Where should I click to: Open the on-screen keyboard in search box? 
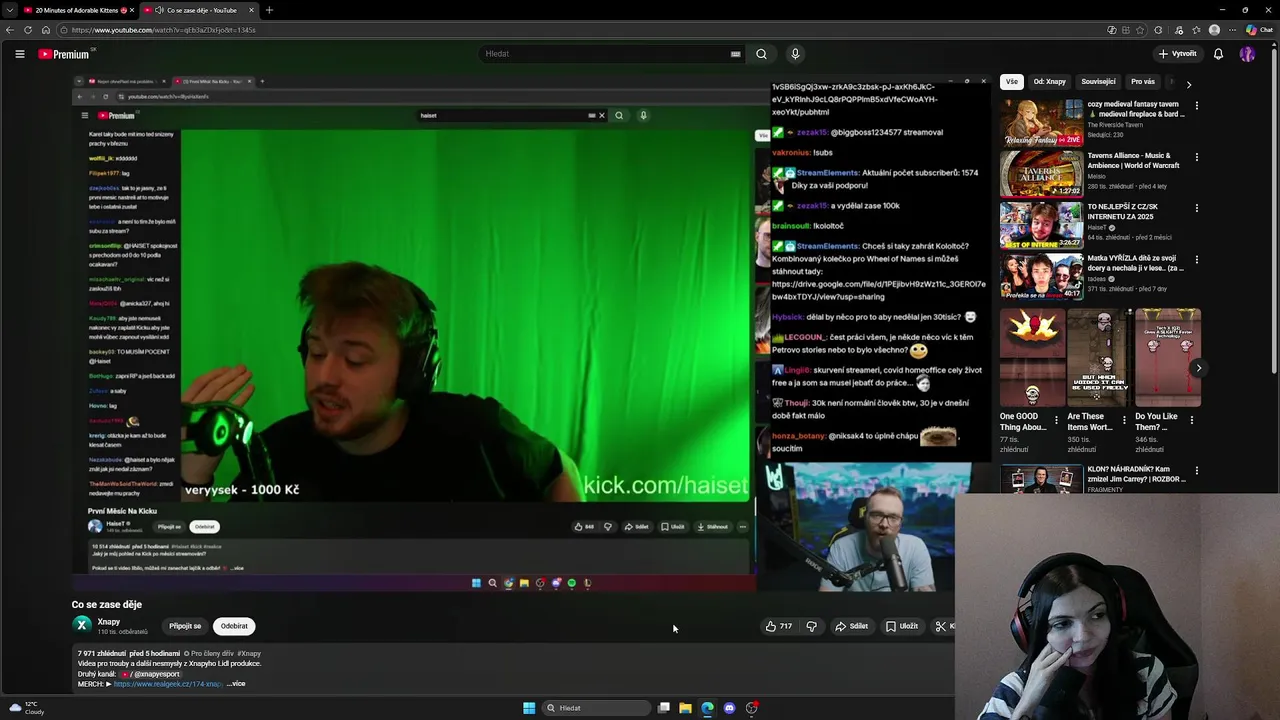pos(736,54)
